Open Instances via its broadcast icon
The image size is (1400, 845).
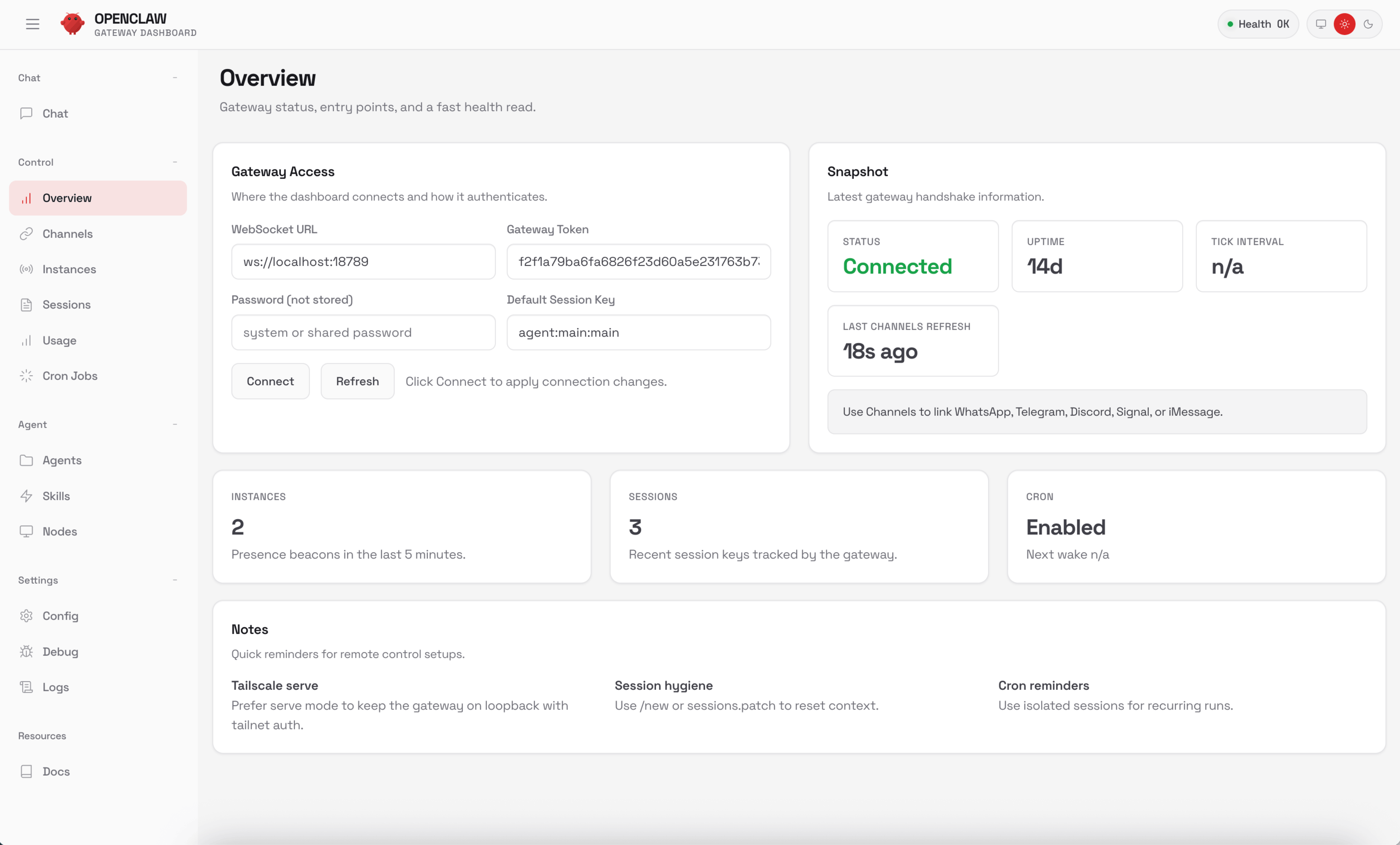pos(26,269)
